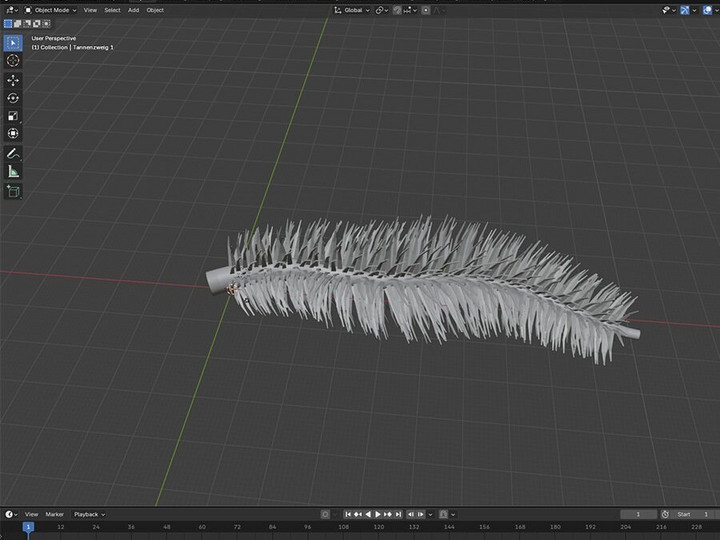Select the Add Cube tool

pos(13,191)
